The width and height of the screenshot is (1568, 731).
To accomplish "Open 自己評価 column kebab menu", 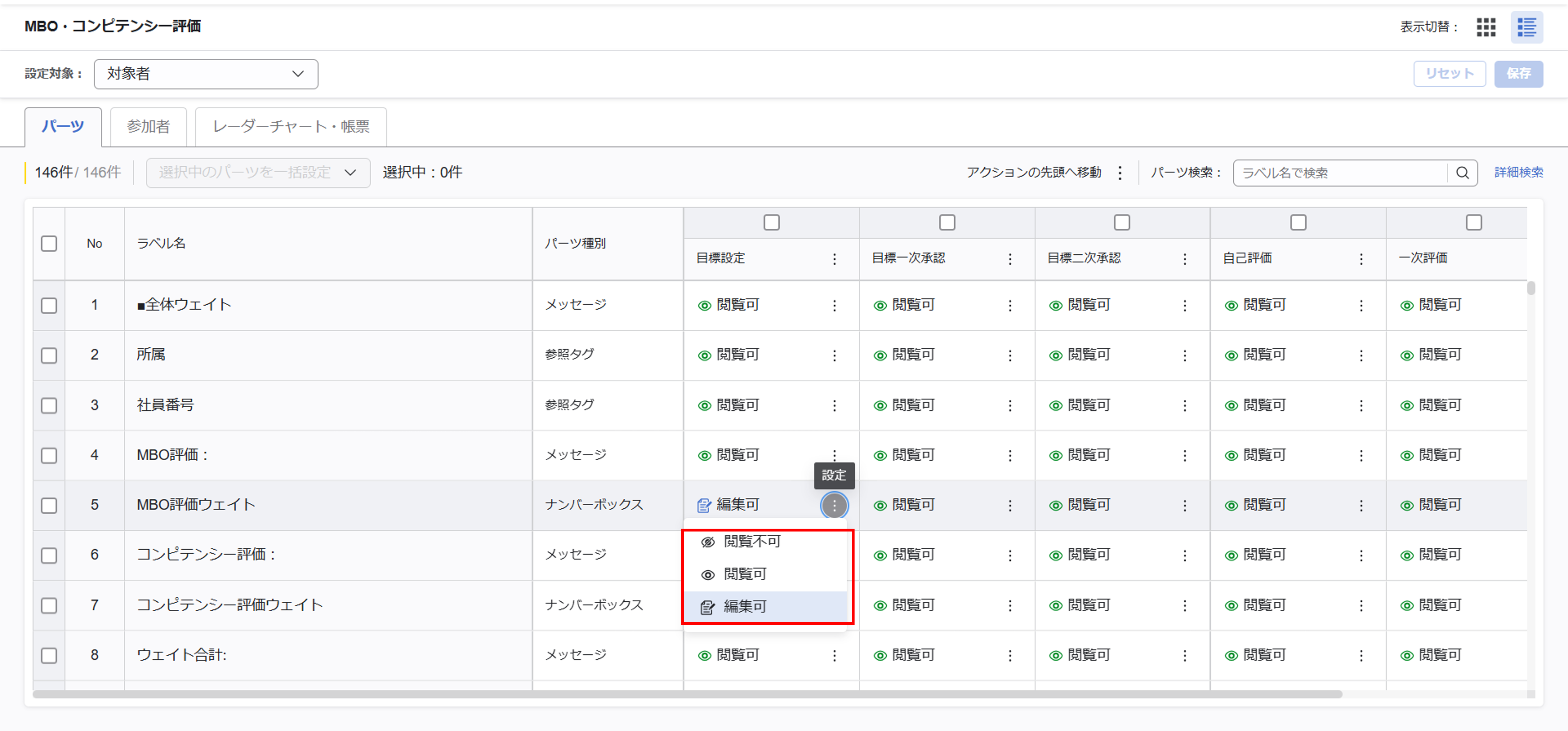I will tap(1361, 259).
